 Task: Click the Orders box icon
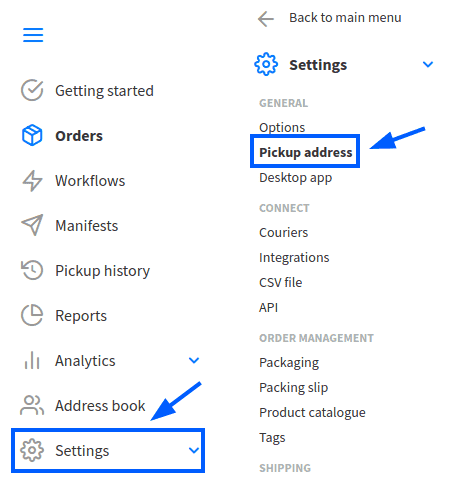point(32,135)
